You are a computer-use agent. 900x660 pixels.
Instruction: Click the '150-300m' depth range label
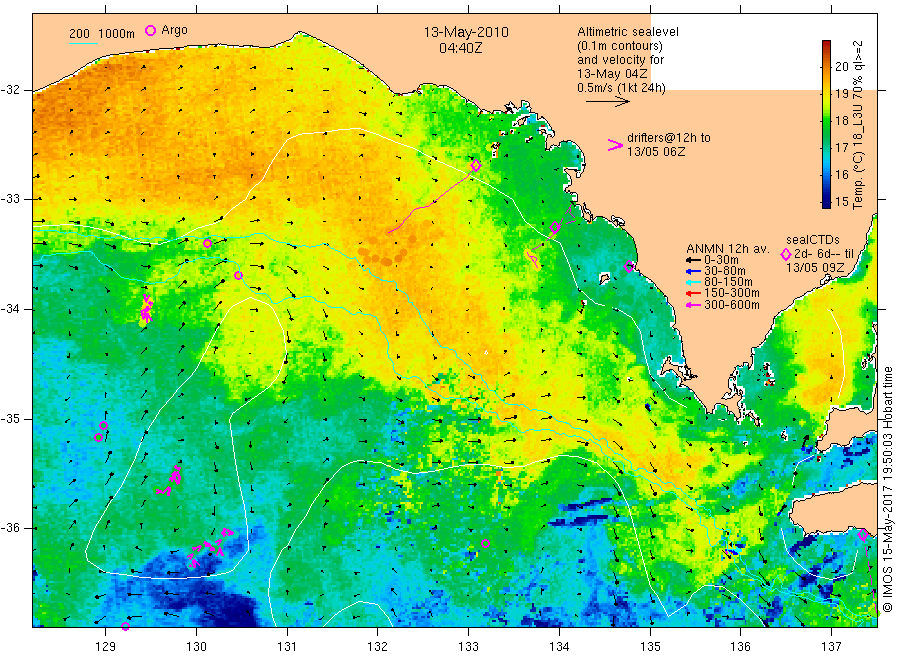click(x=732, y=293)
